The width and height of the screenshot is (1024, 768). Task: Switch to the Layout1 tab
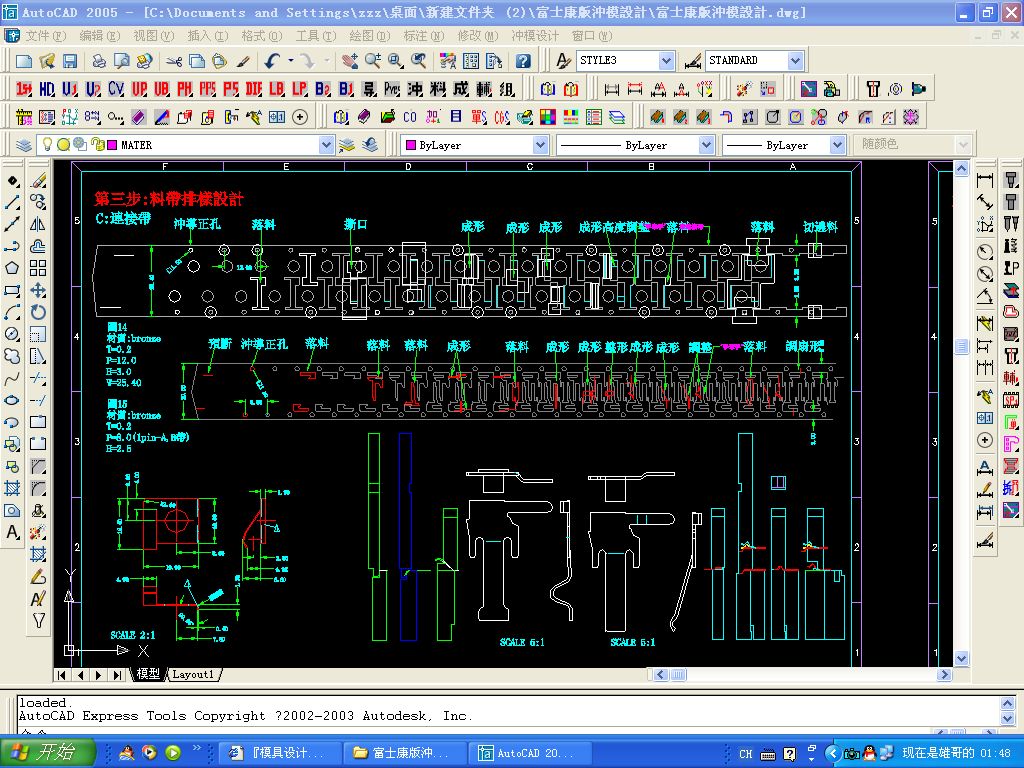point(193,675)
